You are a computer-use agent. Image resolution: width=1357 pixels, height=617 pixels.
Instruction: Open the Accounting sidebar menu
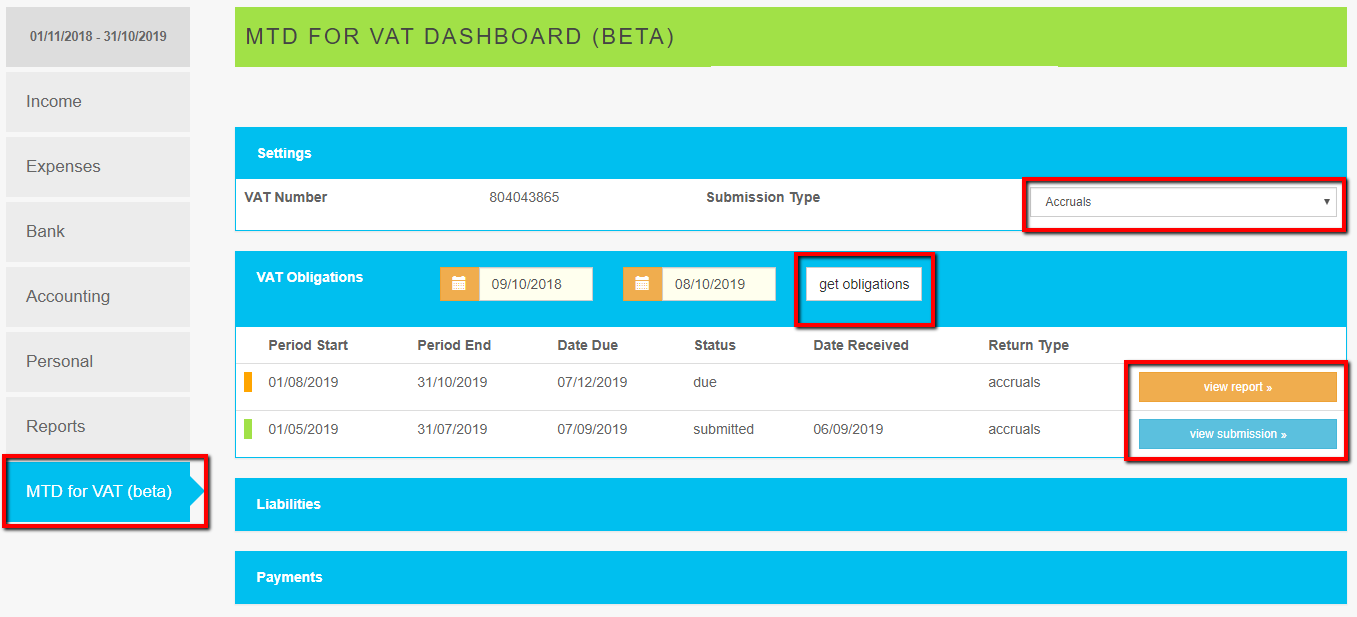click(98, 297)
